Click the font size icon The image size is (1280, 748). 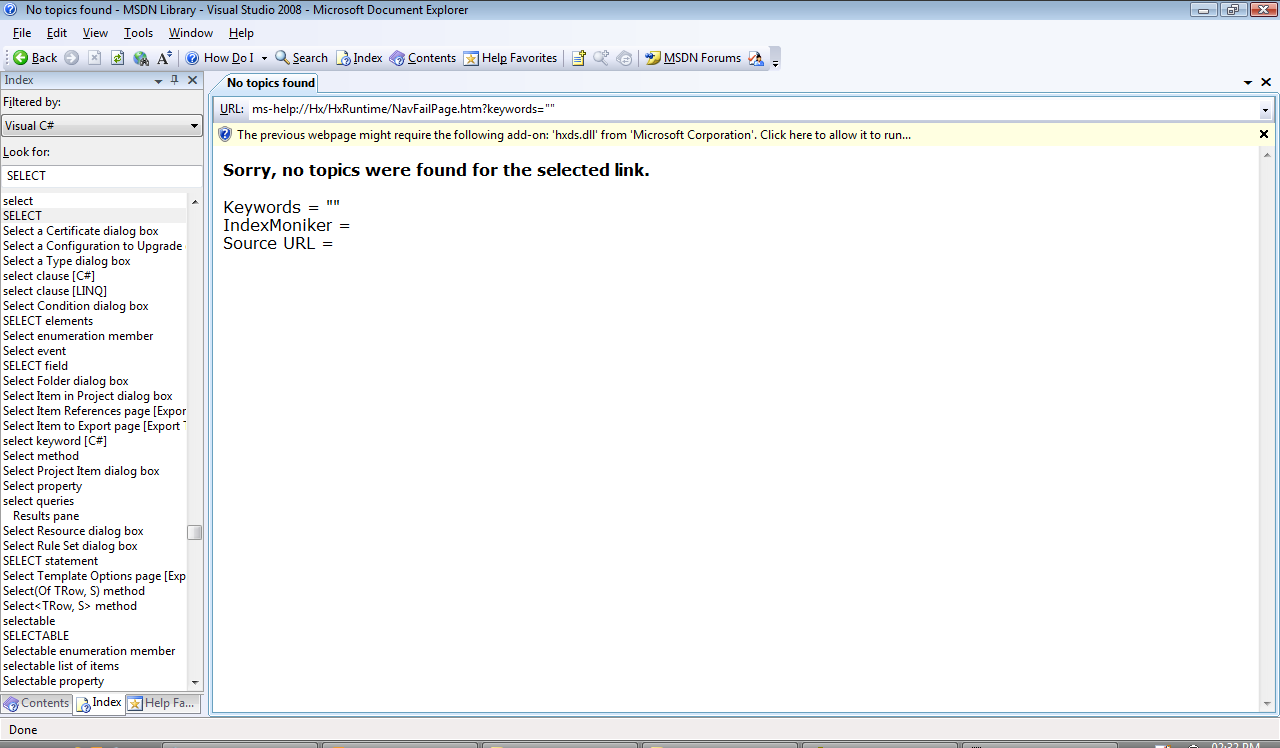pos(164,58)
